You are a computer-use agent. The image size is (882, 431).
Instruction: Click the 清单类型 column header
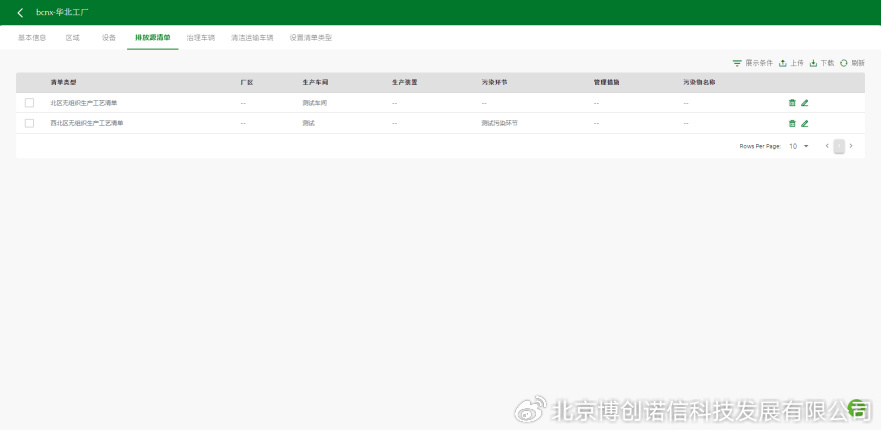point(63,82)
